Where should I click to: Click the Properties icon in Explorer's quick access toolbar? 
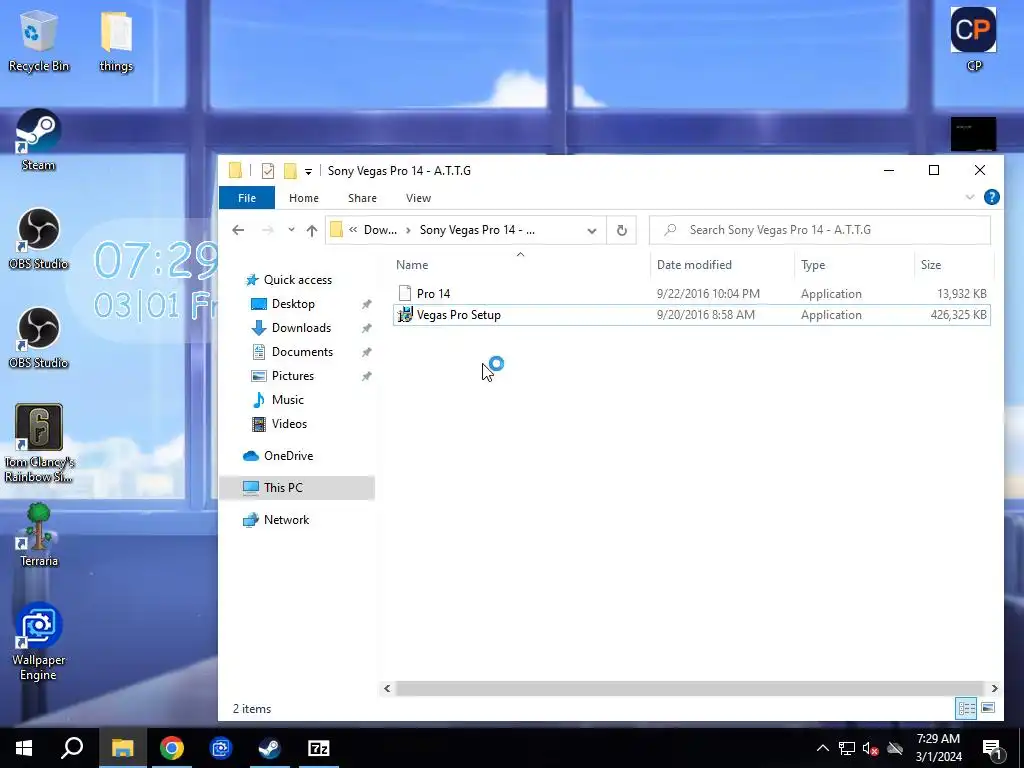tap(268, 171)
